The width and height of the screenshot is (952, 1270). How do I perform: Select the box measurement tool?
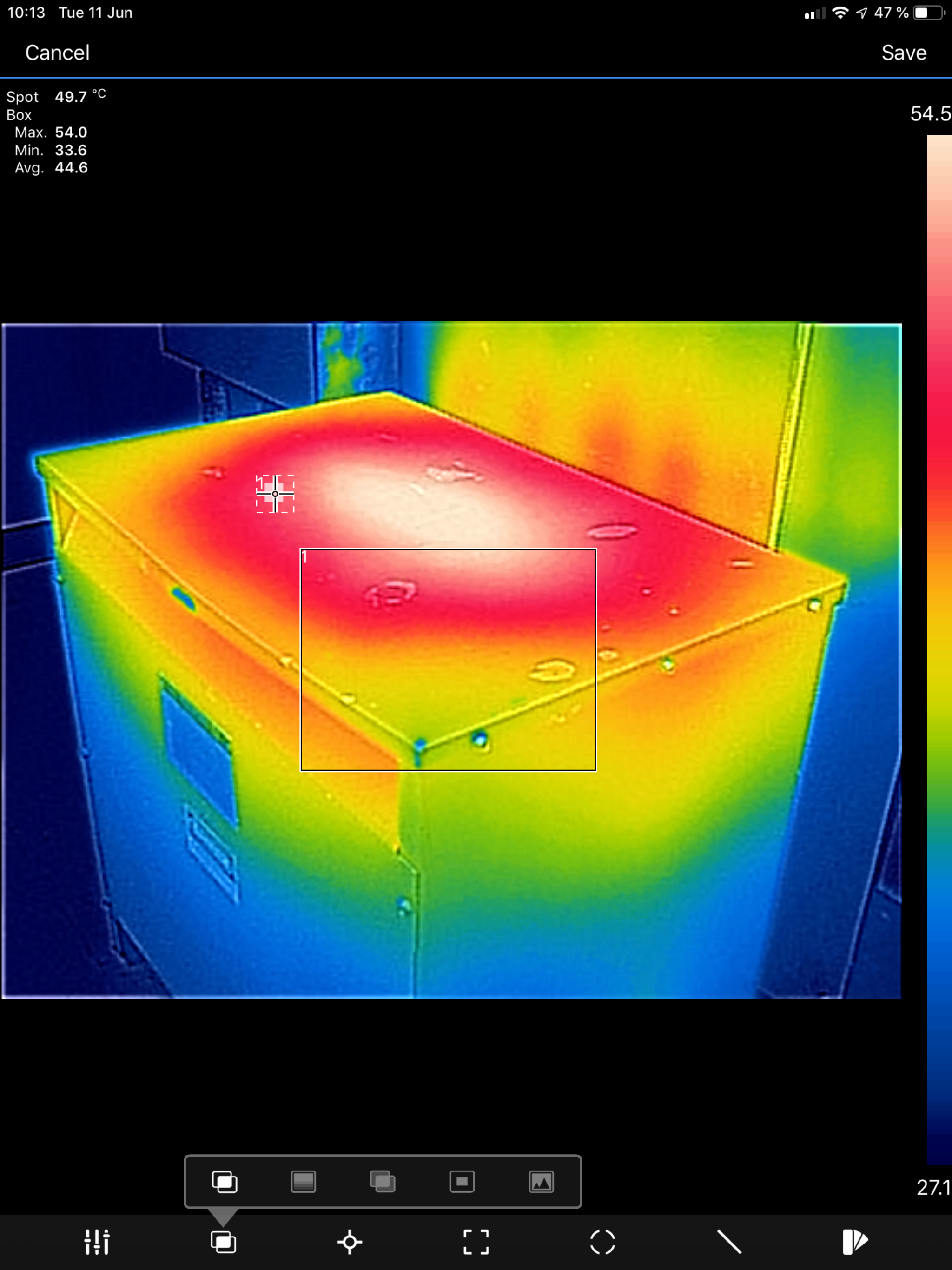click(476, 1242)
